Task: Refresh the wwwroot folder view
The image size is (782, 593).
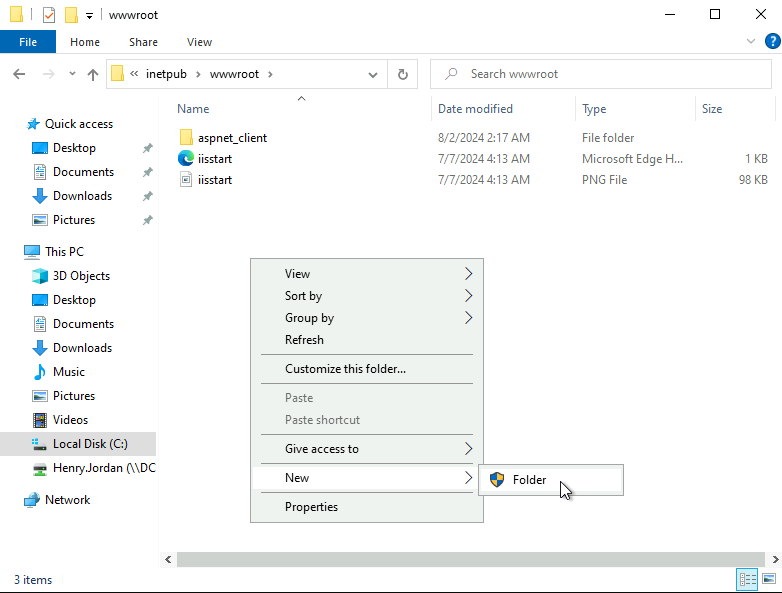Action: [x=402, y=74]
